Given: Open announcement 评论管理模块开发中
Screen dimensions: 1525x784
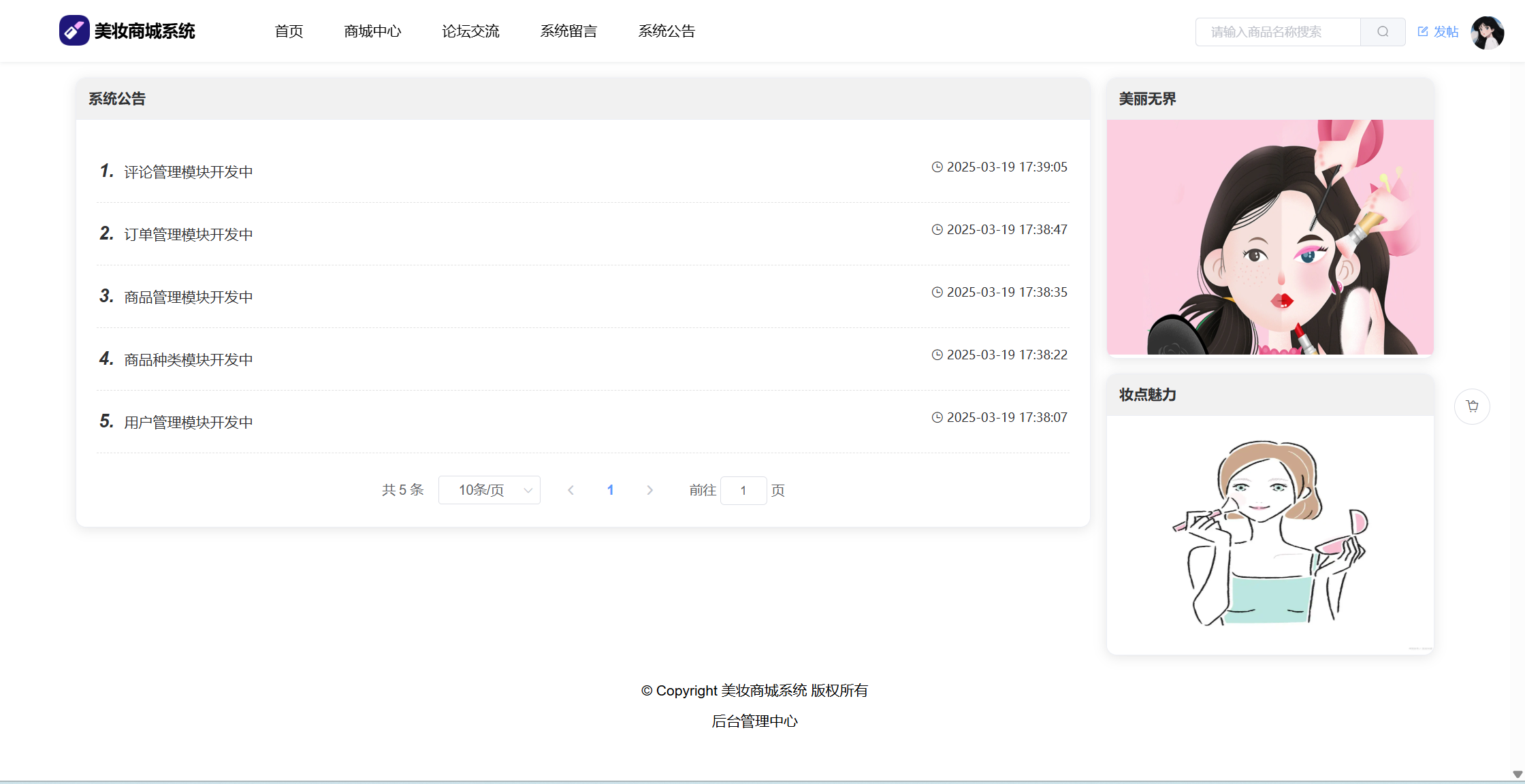Looking at the screenshot, I should coord(189,172).
